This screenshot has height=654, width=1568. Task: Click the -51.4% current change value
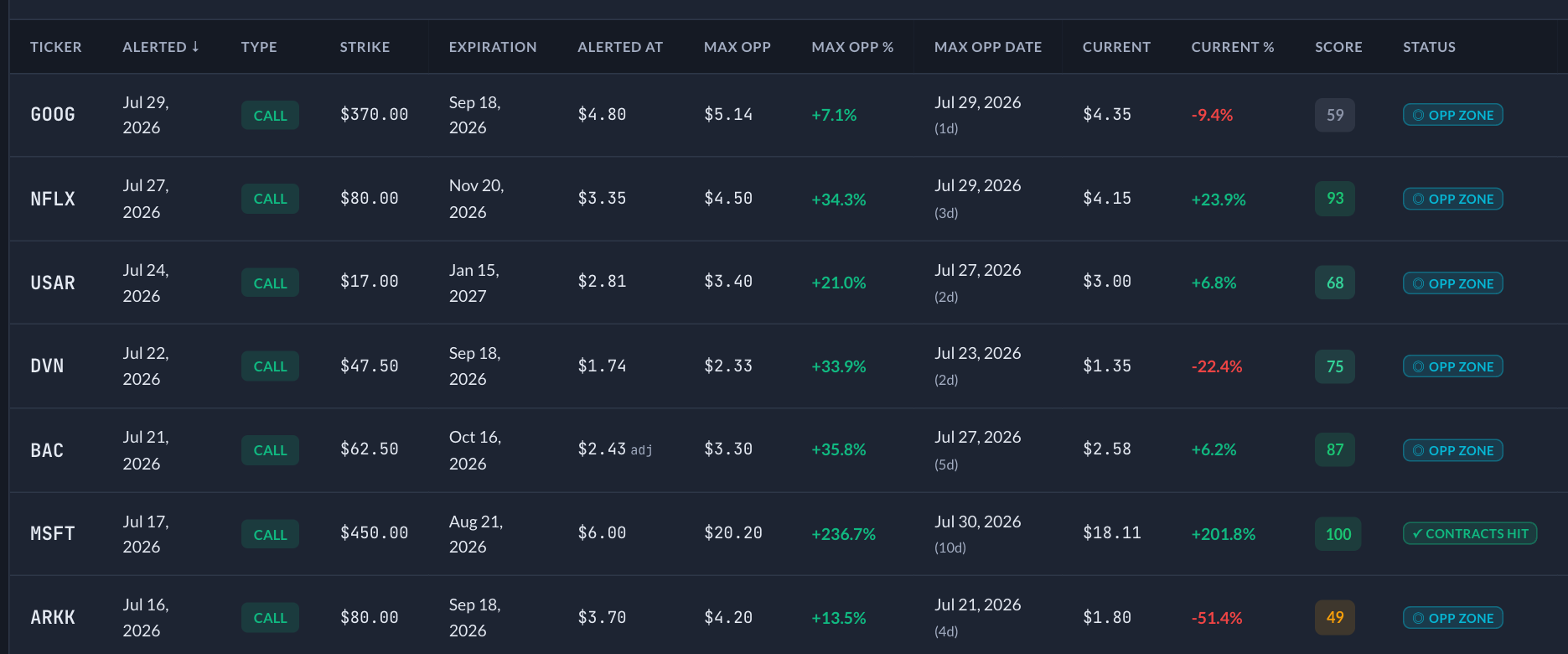[1217, 618]
